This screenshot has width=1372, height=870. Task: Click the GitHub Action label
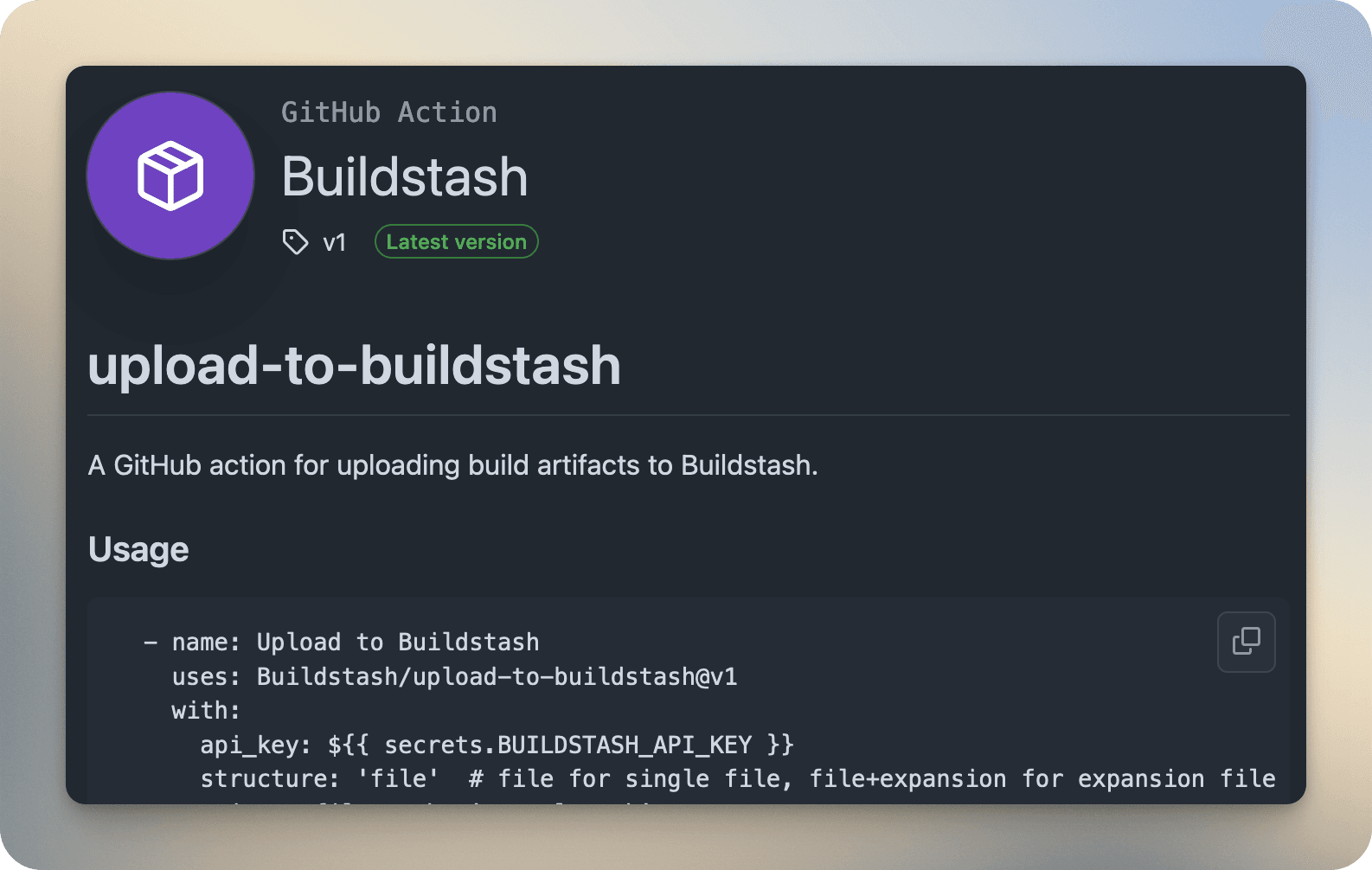tap(389, 112)
